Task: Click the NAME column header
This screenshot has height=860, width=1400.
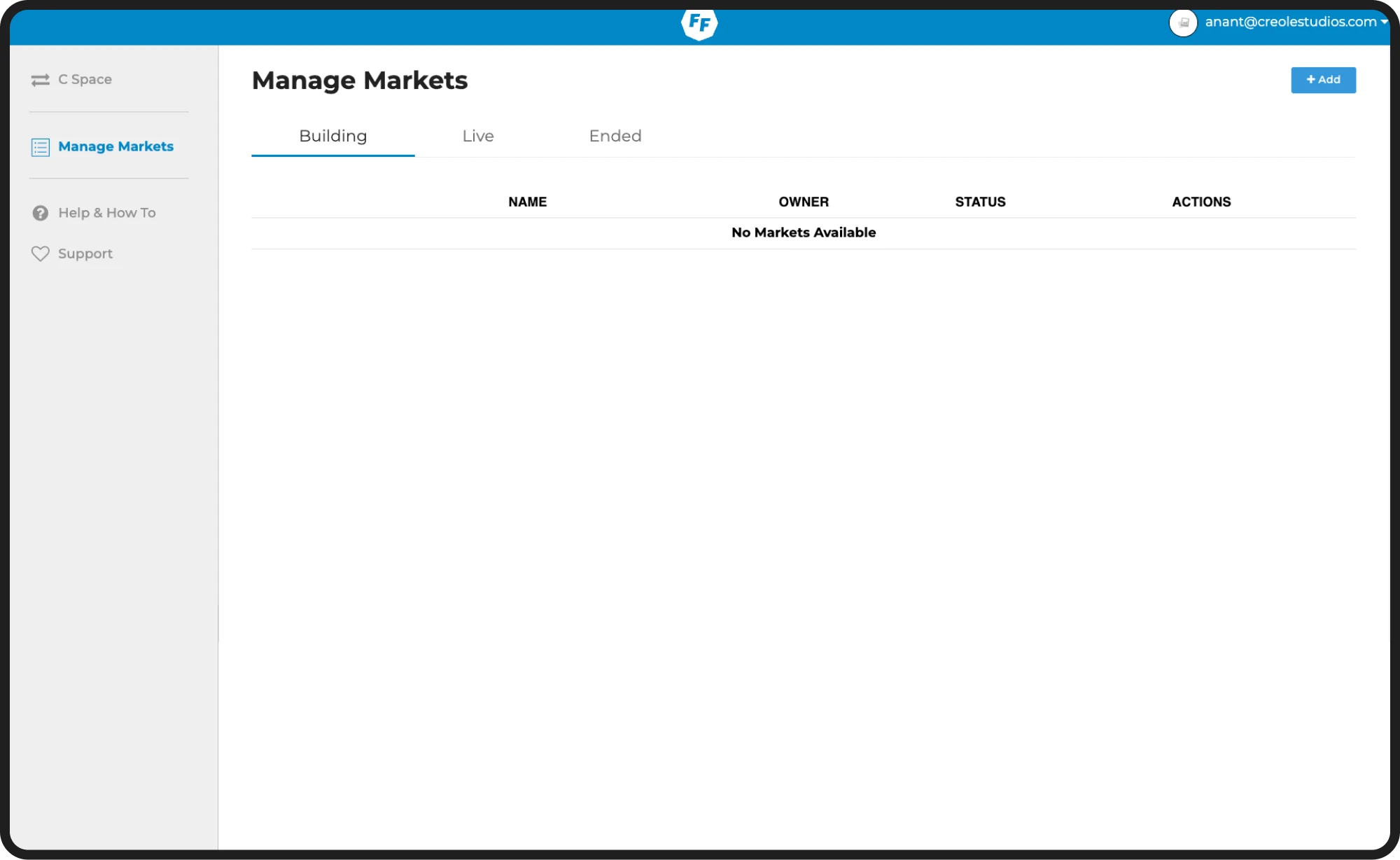Action: [x=527, y=202]
